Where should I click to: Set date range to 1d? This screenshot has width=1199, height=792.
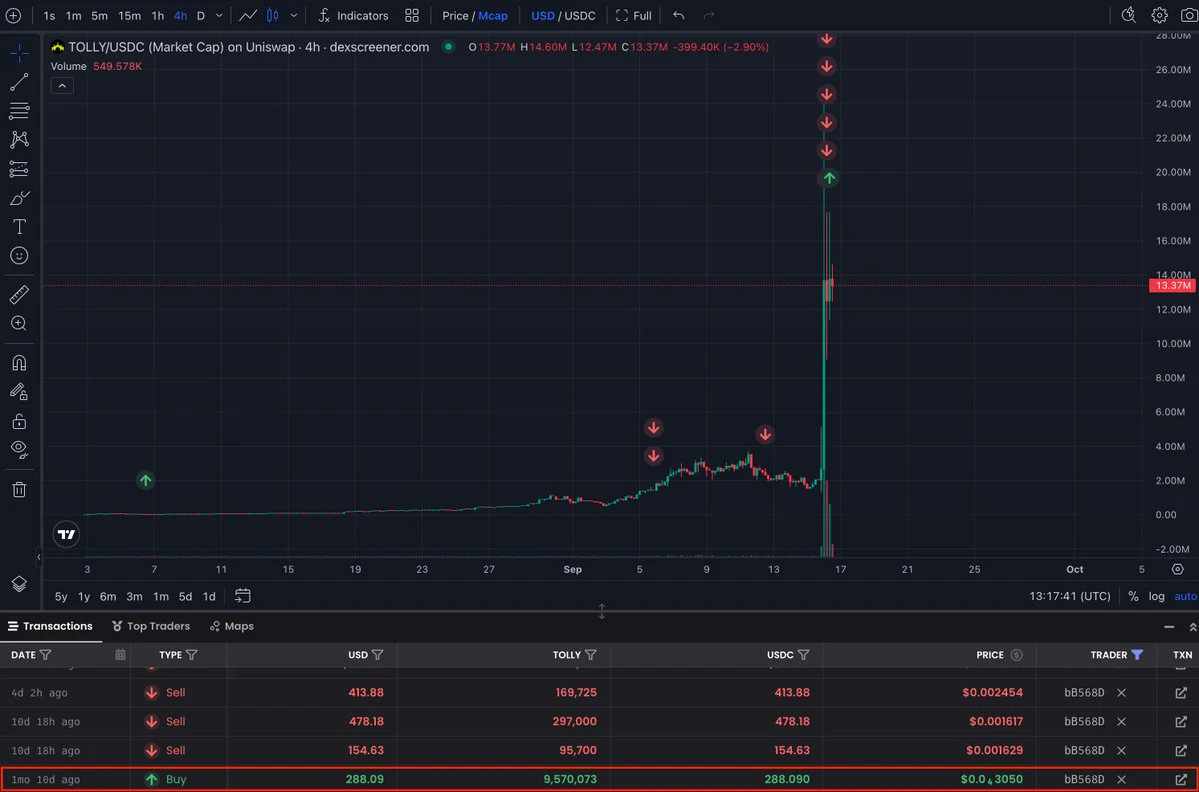point(209,596)
